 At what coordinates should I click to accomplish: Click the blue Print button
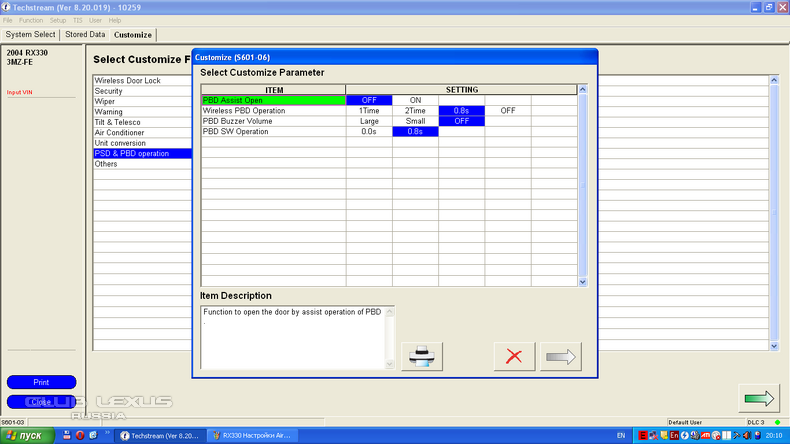[x=41, y=383]
